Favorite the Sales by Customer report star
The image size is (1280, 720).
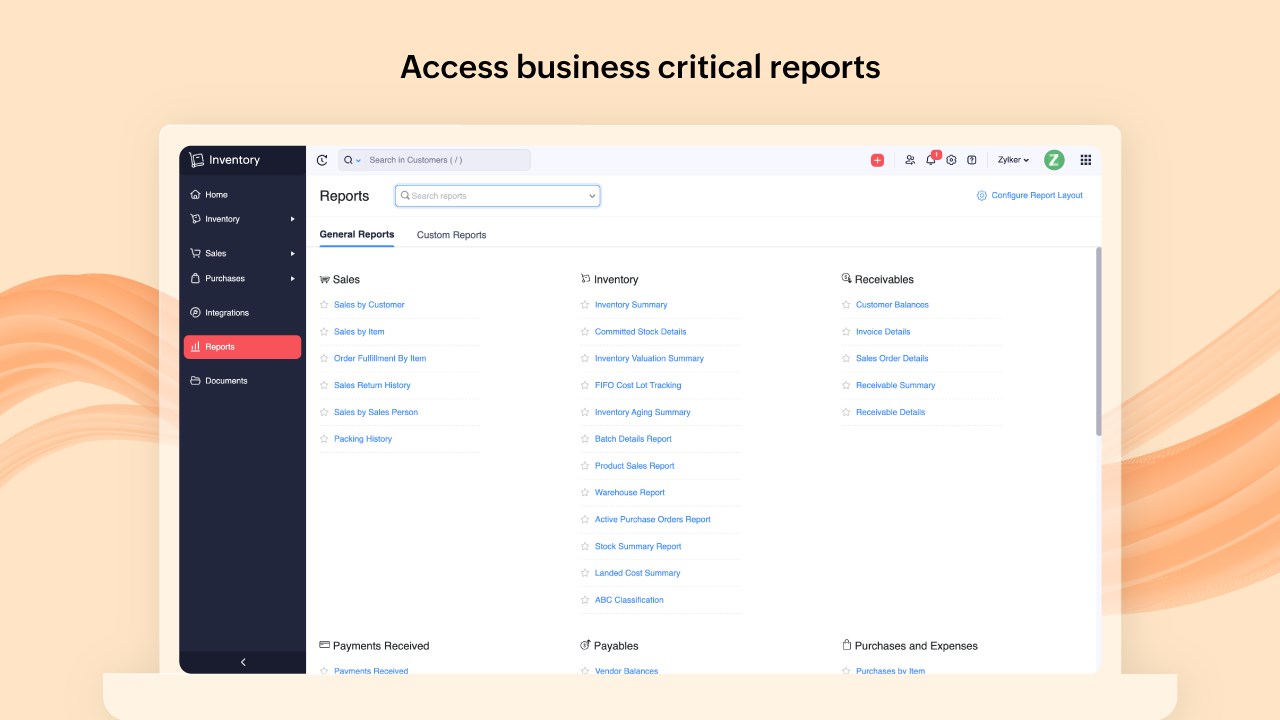[324, 305]
